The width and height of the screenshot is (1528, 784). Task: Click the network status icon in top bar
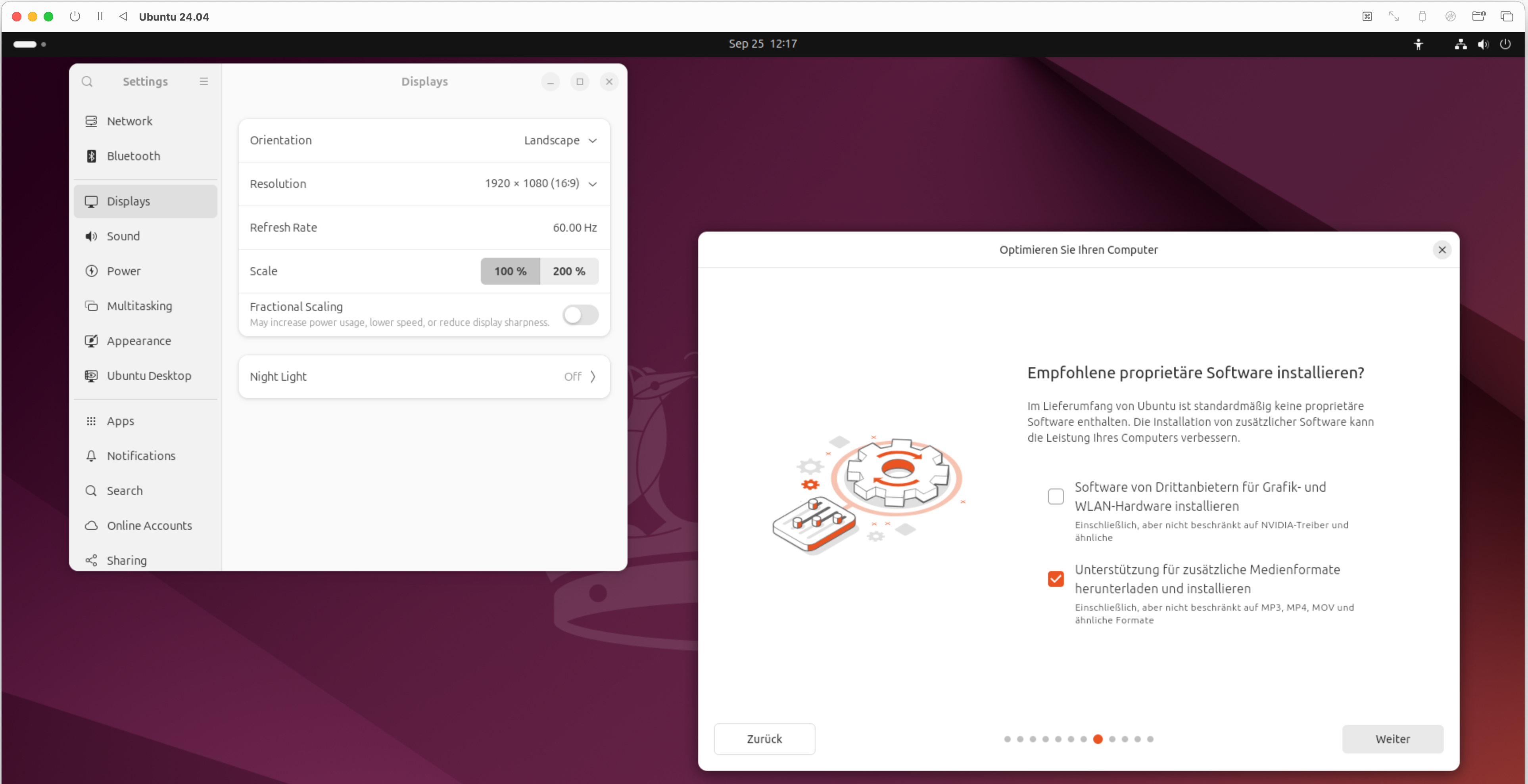1461,44
